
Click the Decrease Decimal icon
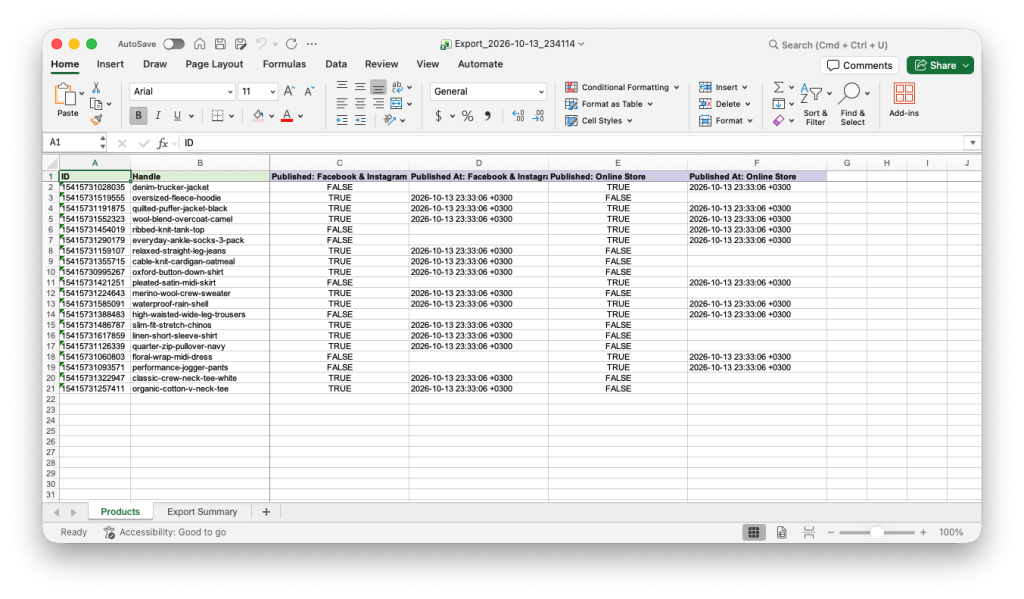point(538,116)
